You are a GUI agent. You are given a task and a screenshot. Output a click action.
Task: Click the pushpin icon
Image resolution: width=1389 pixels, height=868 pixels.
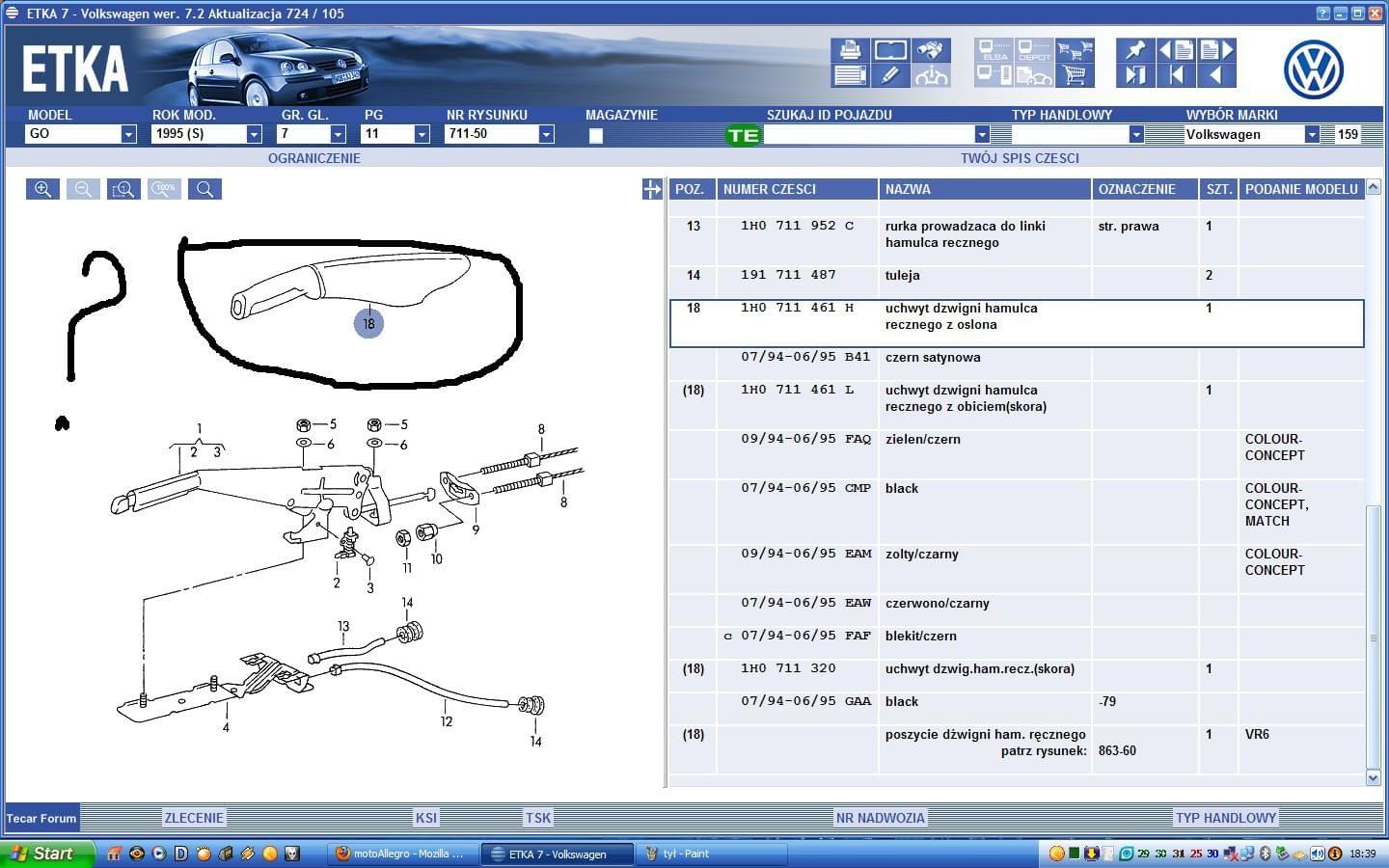click(x=1135, y=50)
